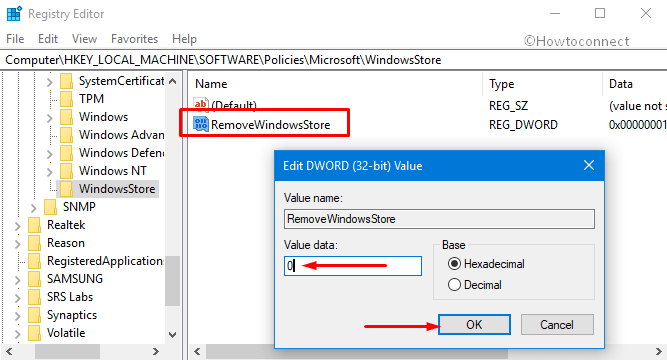The height and width of the screenshot is (360, 667).
Task: Expand the SNMP key
Action: click(x=34, y=208)
